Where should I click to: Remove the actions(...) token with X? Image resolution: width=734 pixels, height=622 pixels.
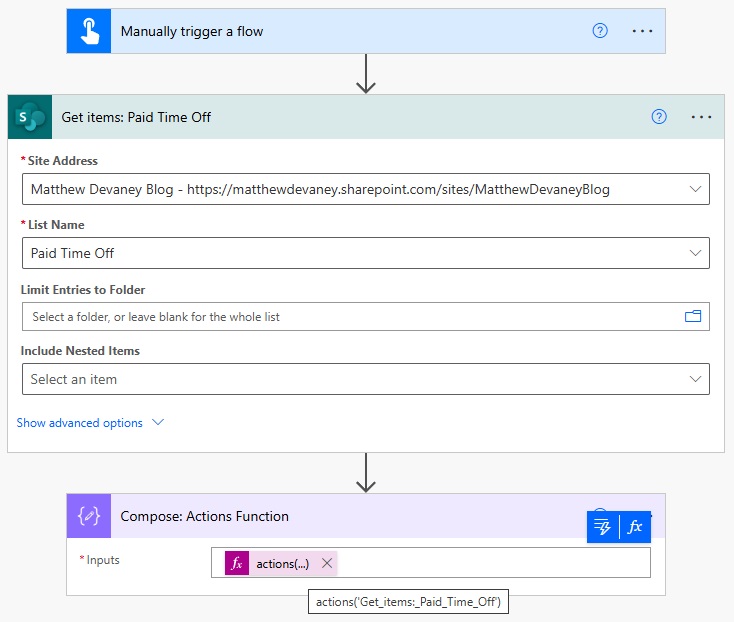tap(327, 563)
